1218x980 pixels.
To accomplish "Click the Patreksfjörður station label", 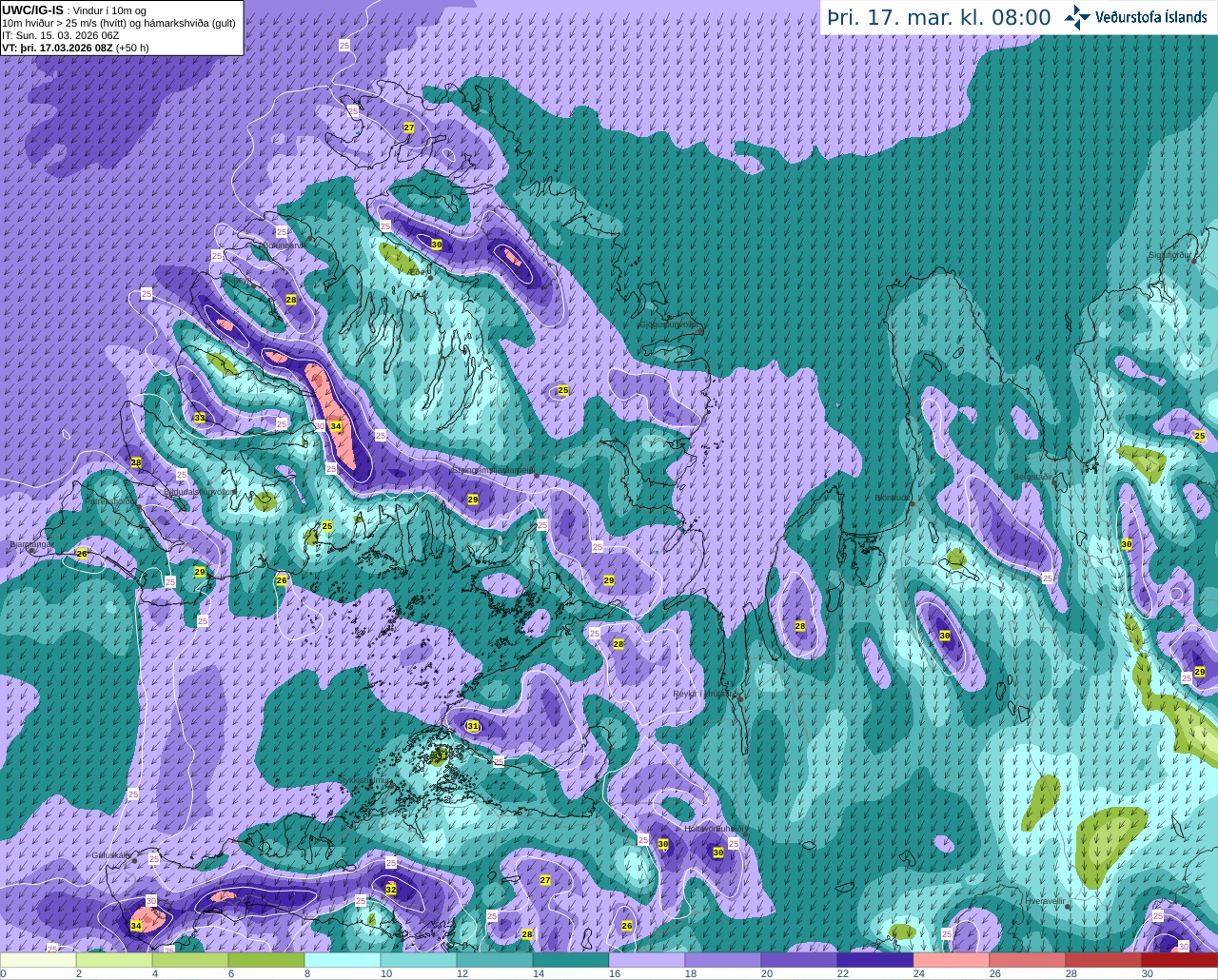I will coord(110,500).
